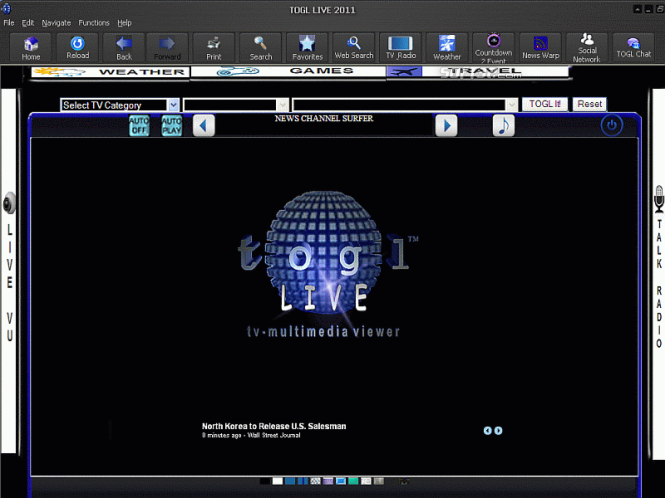The height and width of the screenshot is (498, 665).
Task: Click the Forward arrow toolbar button
Action: coord(167,48)
